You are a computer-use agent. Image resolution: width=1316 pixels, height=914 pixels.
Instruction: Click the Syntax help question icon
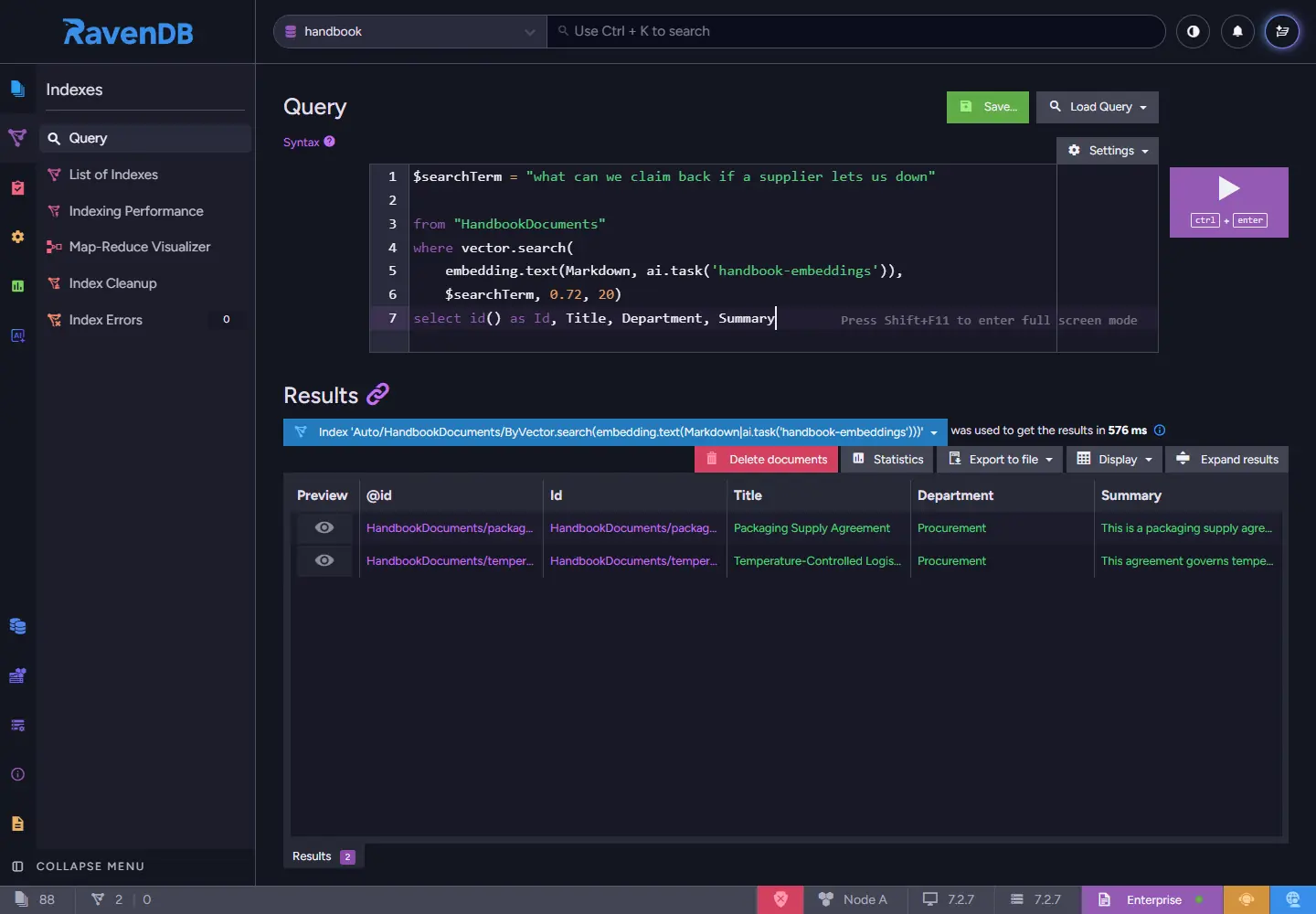pyautogui.click(x=329, y=142)
